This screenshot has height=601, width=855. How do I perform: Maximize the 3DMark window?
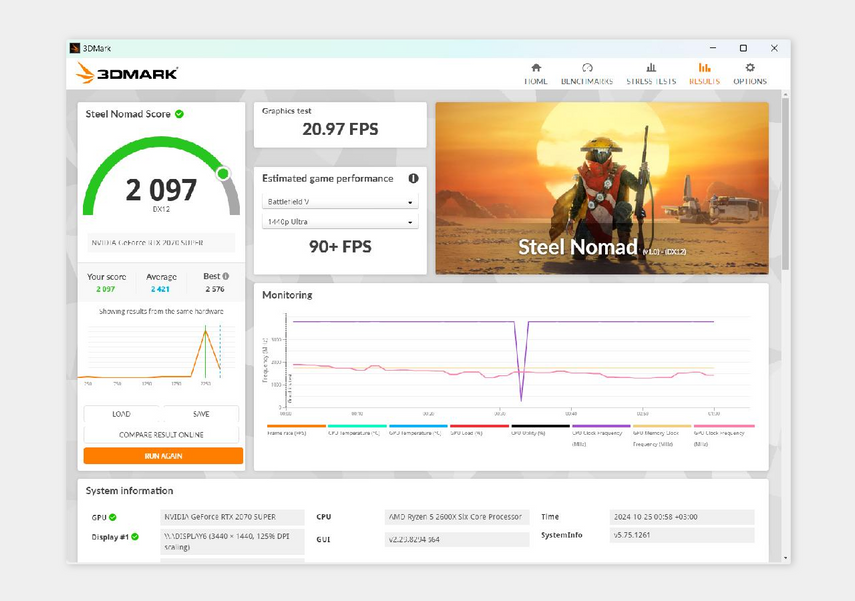(x=743, y=48)
